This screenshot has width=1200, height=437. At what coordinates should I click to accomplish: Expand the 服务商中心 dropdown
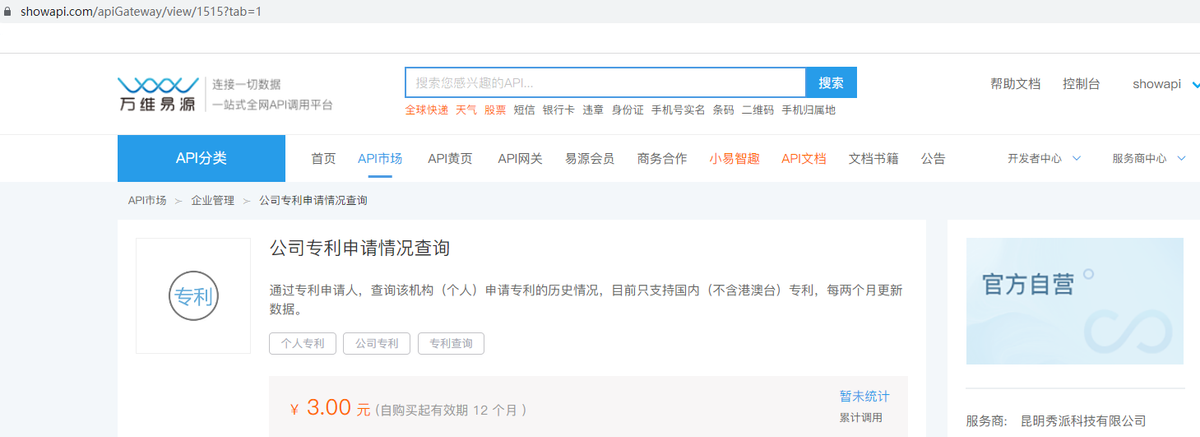pos(1148,158)
